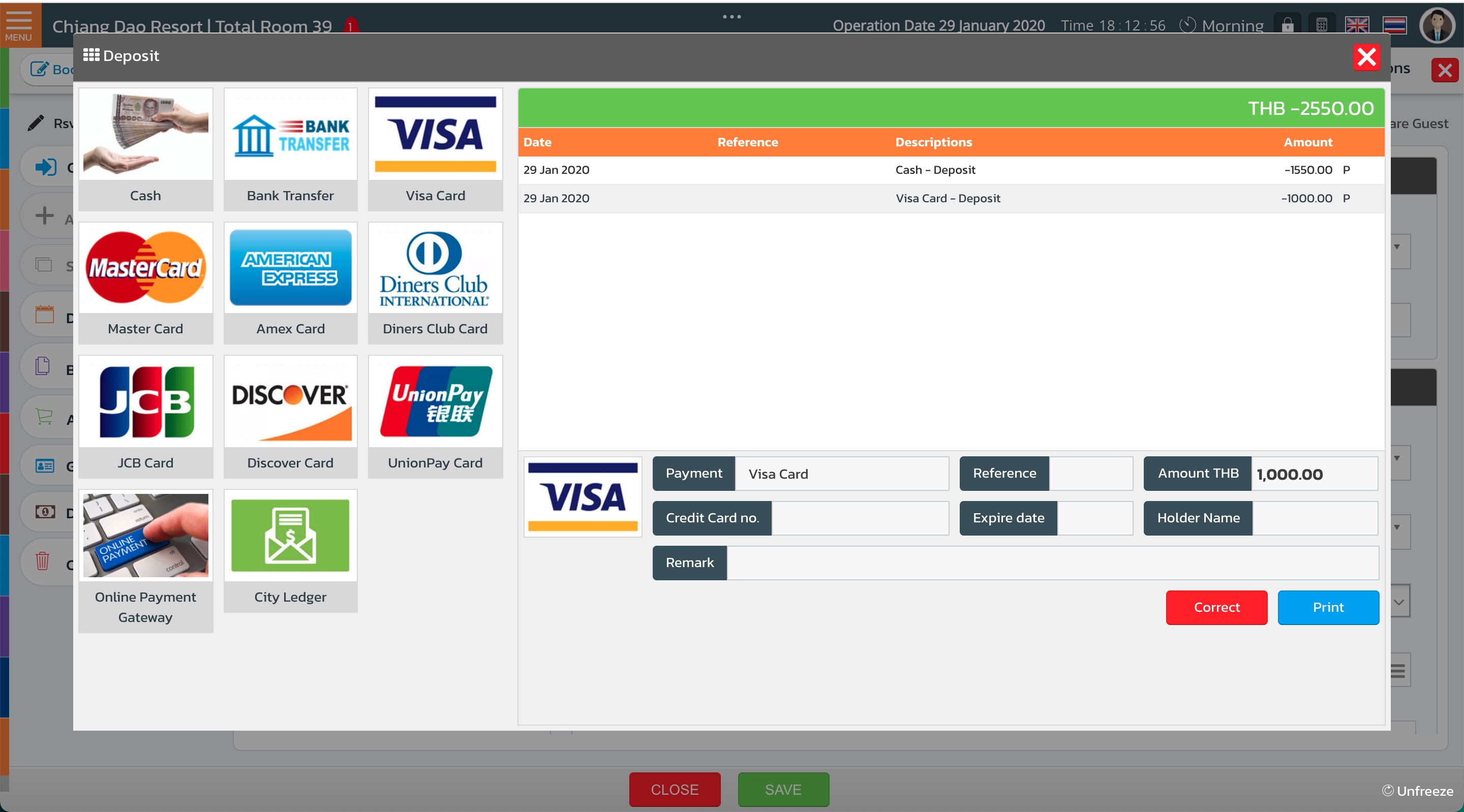
Task: Pick Online Payment Gateway option
Action: [145, 559]
